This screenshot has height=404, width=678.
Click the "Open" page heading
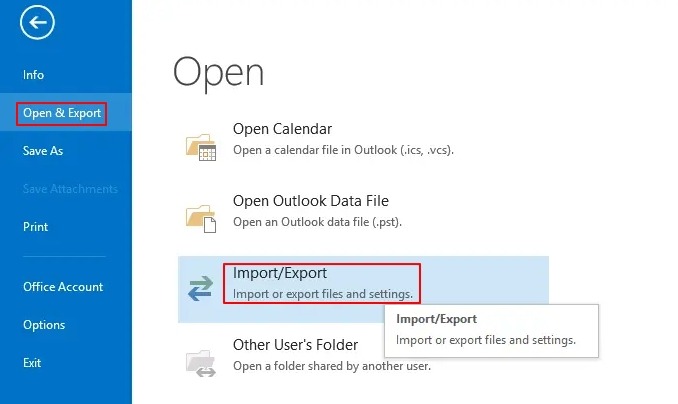pyautogui.click(x=218, y=73)
